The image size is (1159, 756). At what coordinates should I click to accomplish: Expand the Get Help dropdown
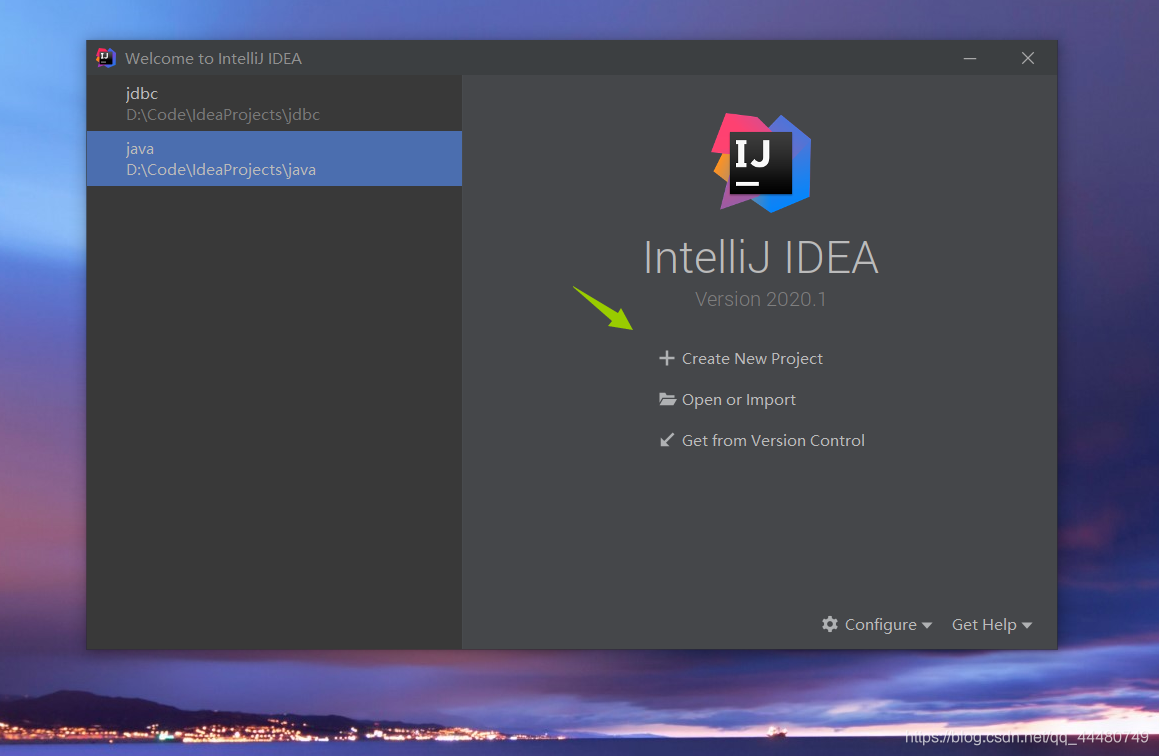click(x=991, y=624)
